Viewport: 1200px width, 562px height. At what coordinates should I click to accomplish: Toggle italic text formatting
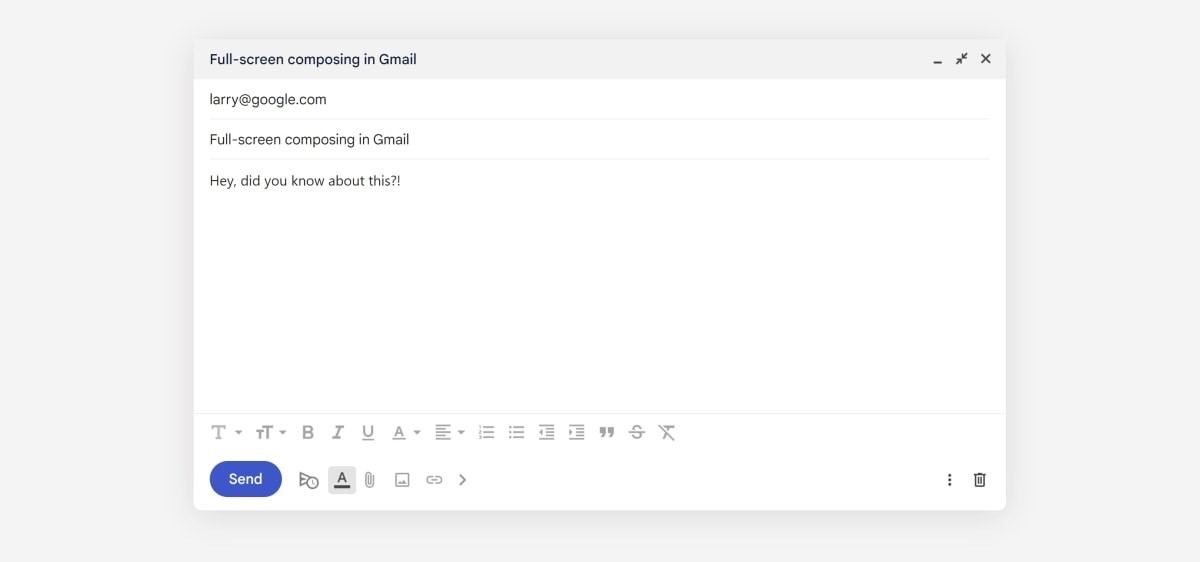tap(338, 433)
